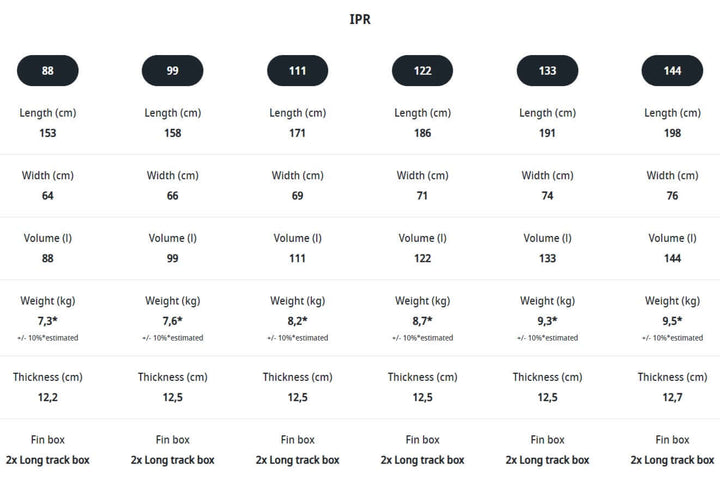The image size is (720, 480).
Task: Select the thickness value 12,7
Action: tap(672, 398)
